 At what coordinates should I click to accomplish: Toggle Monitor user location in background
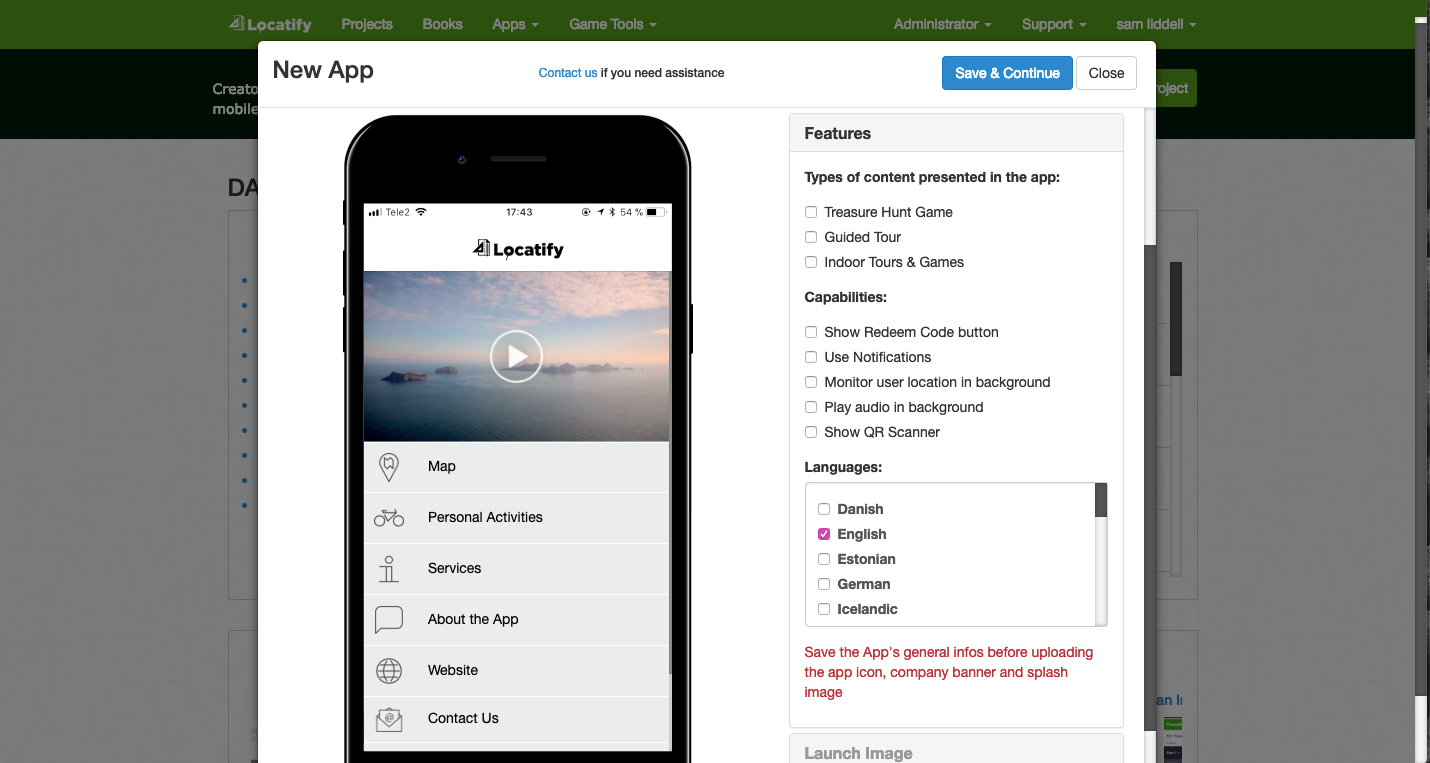(x=811, y=382)
